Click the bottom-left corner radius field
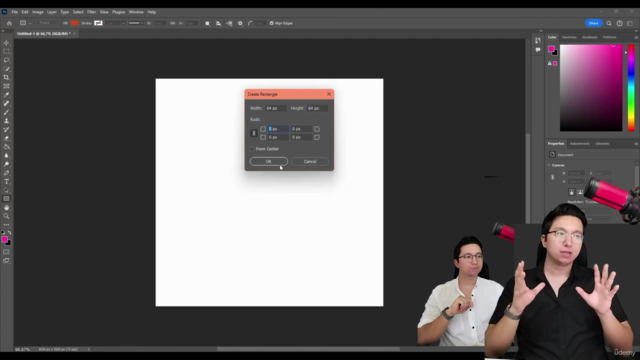The height and width of the screenshot is (360, 640). tap(278, 138)
